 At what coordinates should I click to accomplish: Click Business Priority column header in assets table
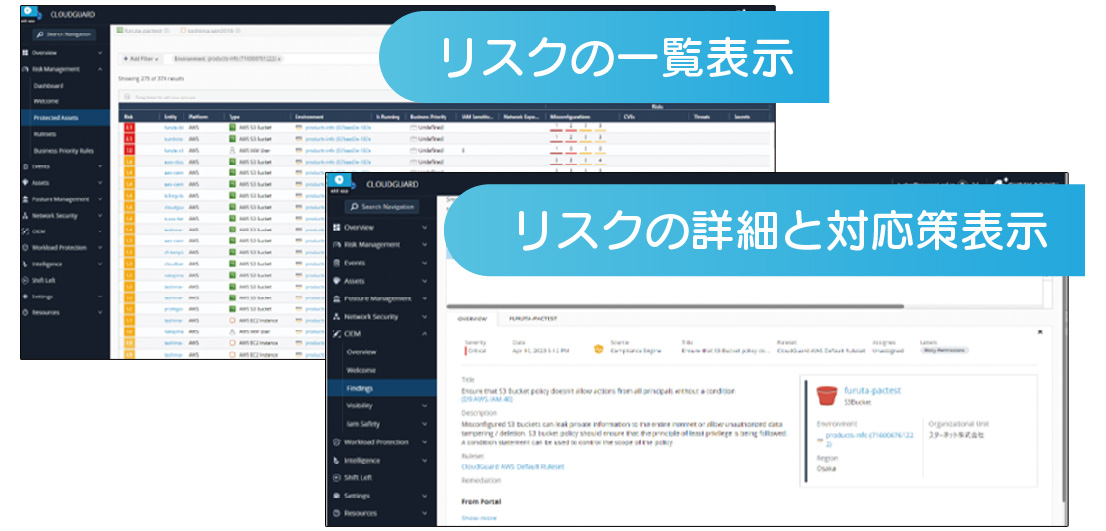click(x=428, y=116)
